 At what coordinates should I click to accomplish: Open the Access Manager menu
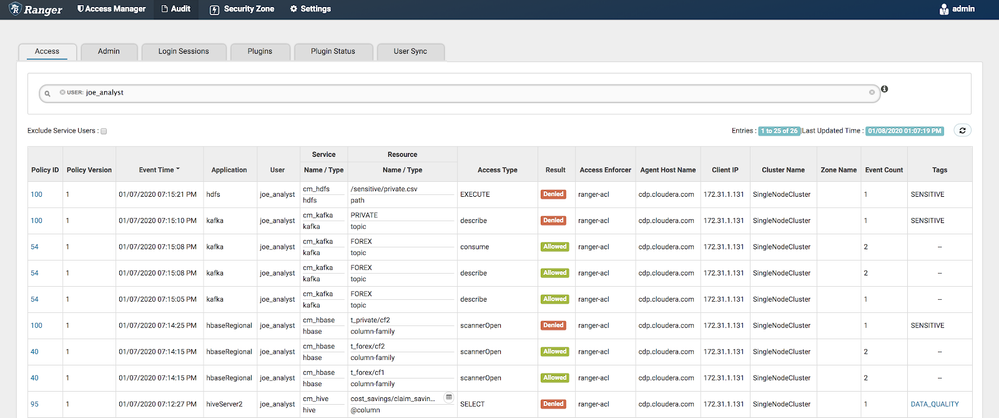click(111, 9)
